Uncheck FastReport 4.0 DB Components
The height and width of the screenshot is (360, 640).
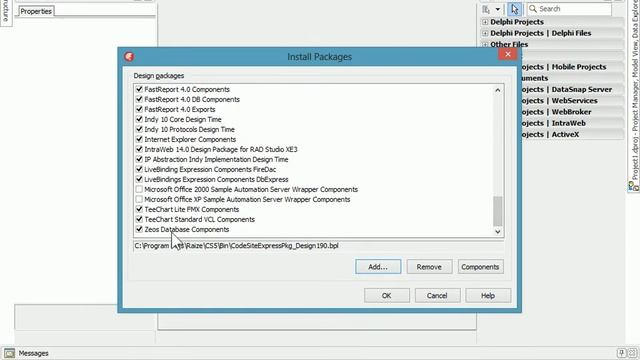pyautogui.click(x=139, y=99)
